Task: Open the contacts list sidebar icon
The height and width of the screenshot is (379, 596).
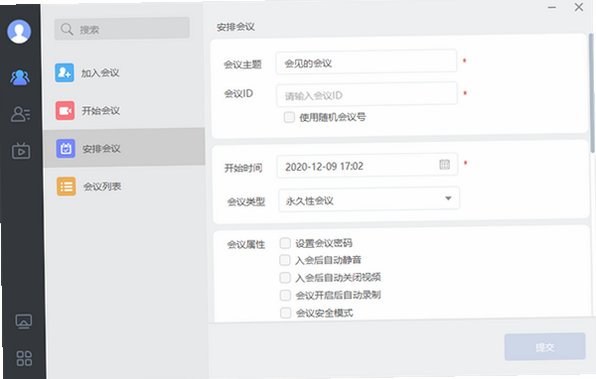Action: pyautogui.click(x=21, y=114)
